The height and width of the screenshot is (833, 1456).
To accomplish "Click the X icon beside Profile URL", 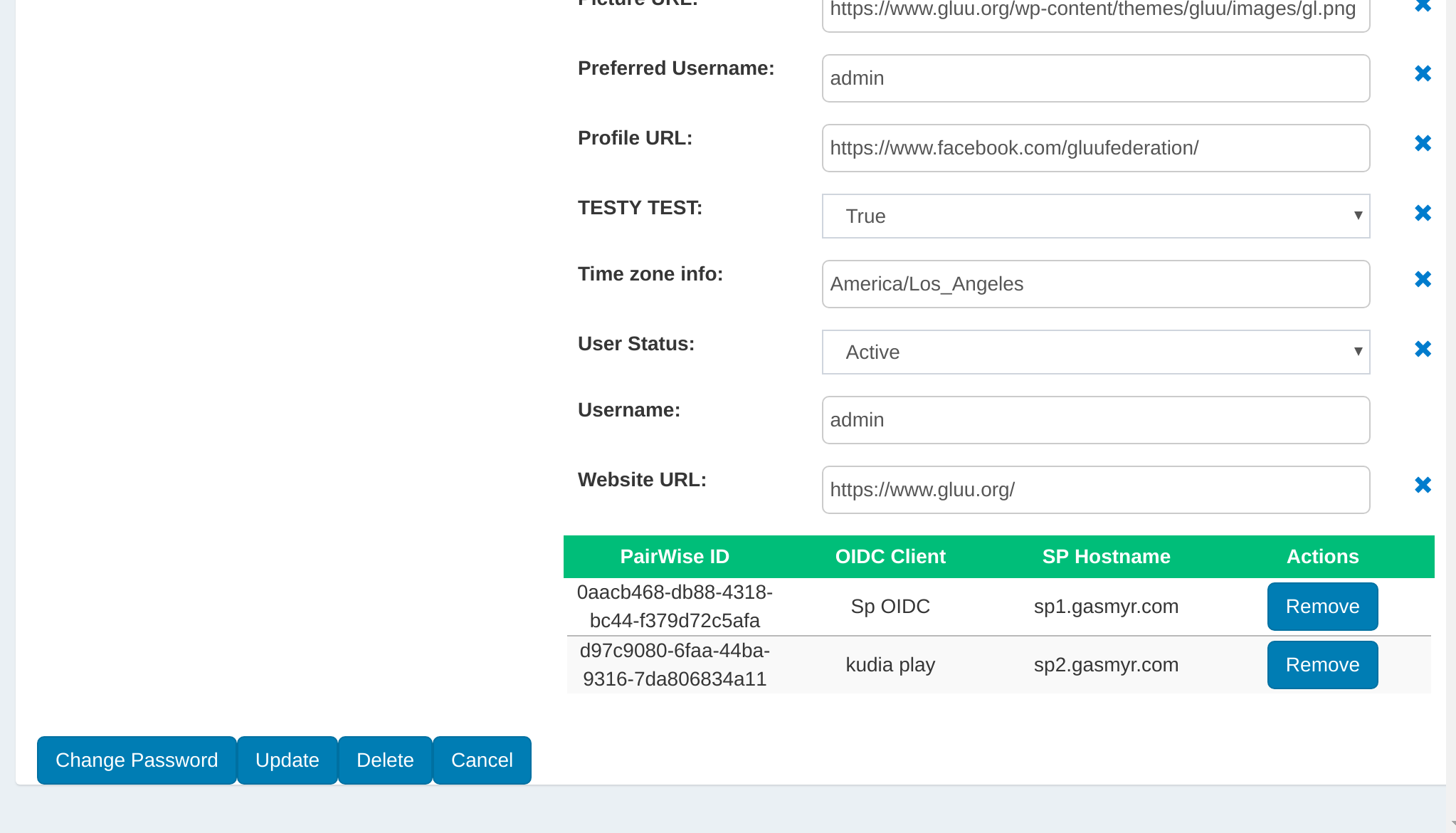I will 1423,143.
